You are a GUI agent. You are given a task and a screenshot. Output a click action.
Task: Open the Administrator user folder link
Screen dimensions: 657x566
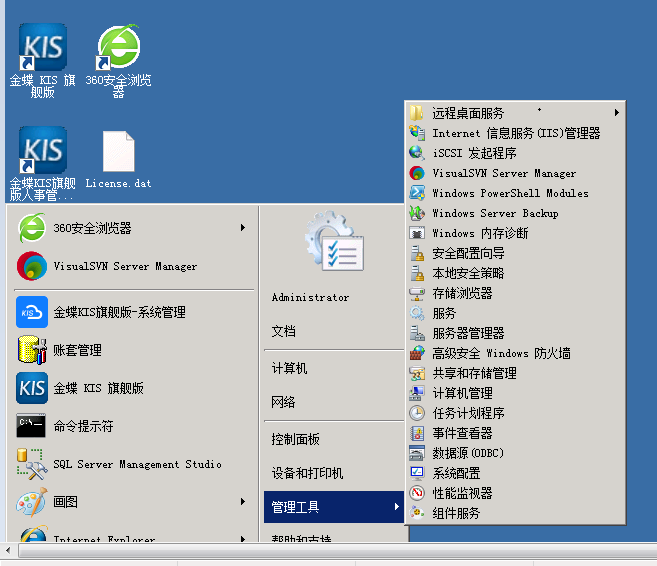pyautogui.click(x=310, y=297)
